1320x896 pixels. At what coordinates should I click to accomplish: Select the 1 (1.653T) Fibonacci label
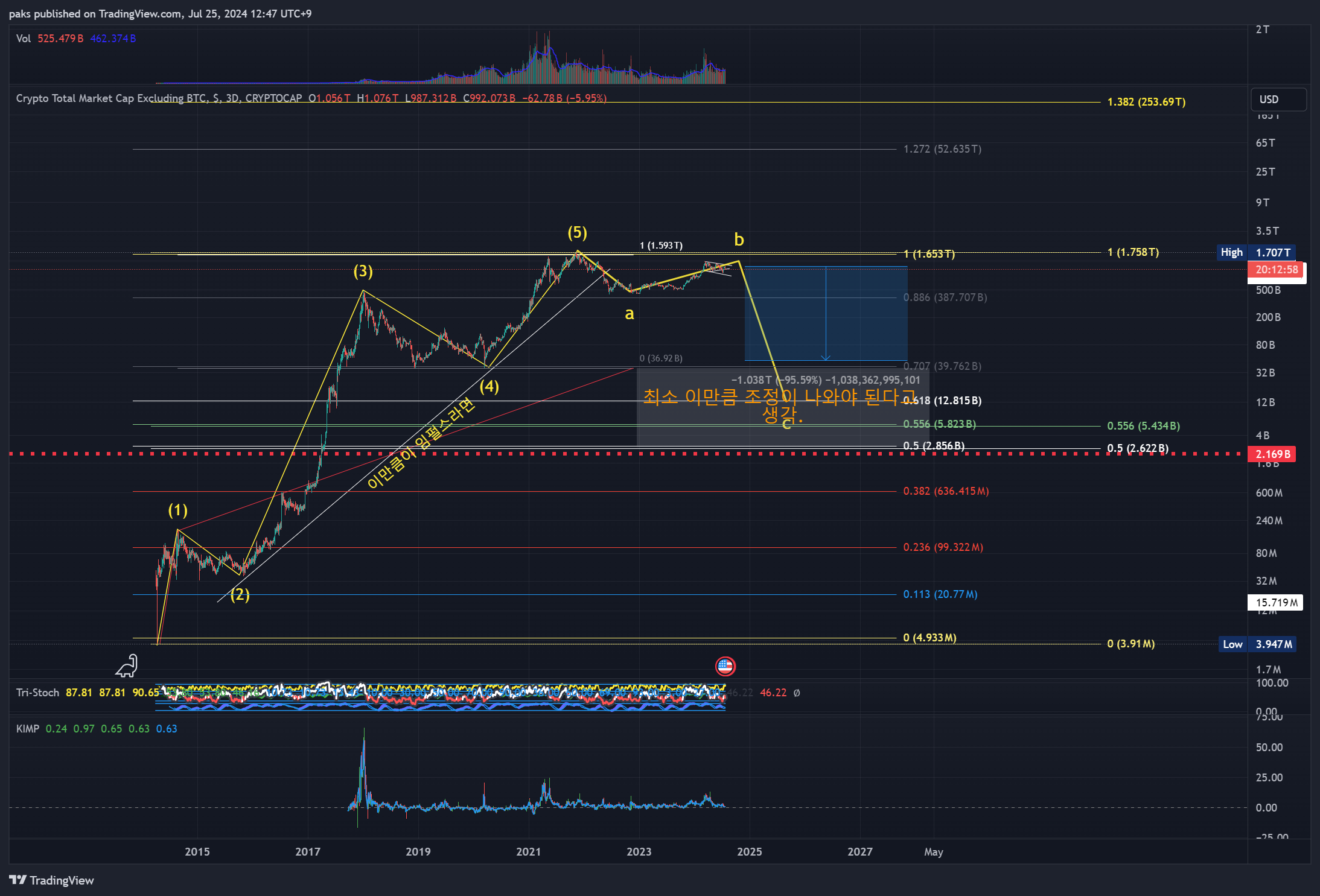929,254
